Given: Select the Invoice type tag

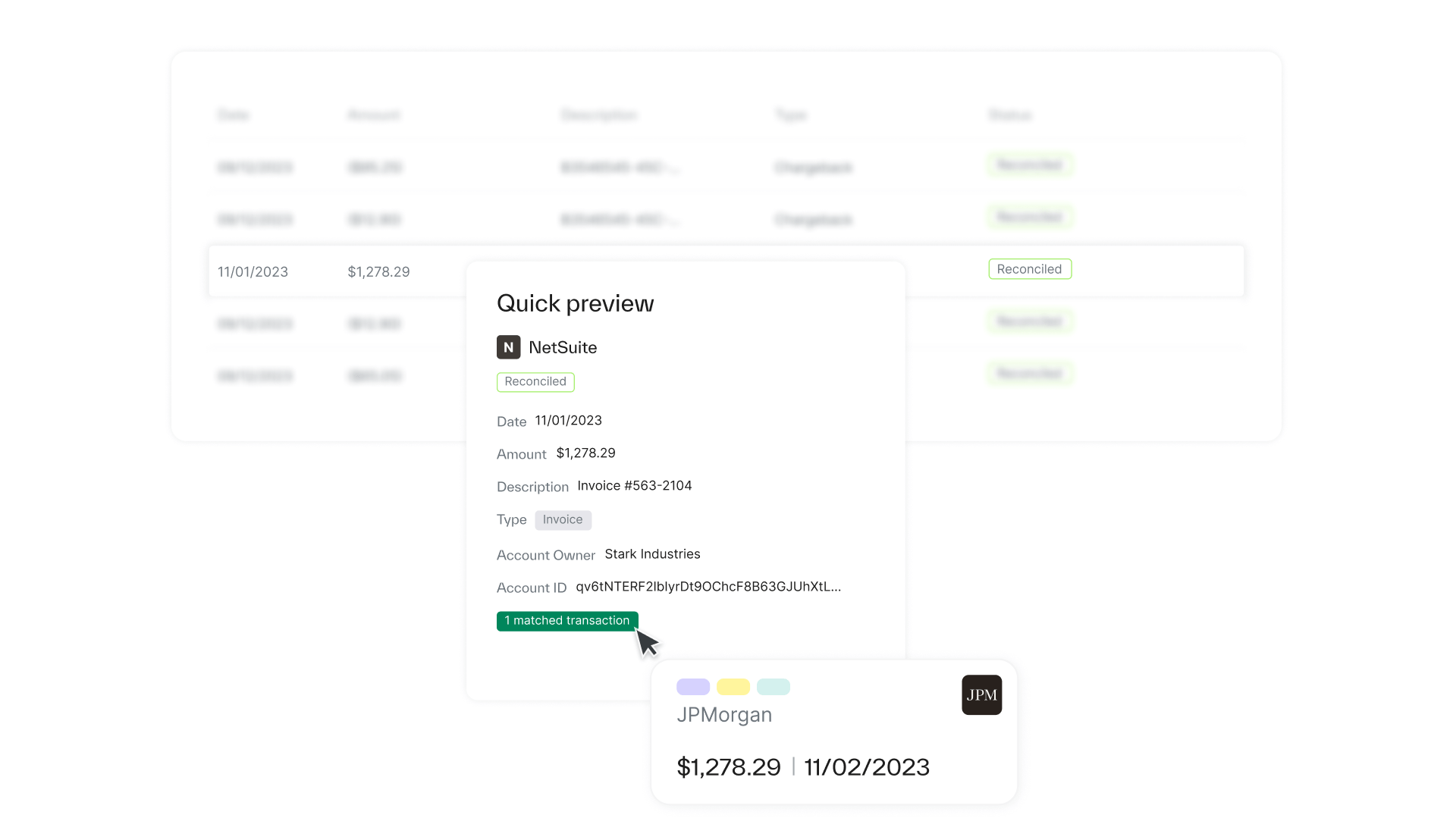Looking at the screenshot, I should (563, 520).
